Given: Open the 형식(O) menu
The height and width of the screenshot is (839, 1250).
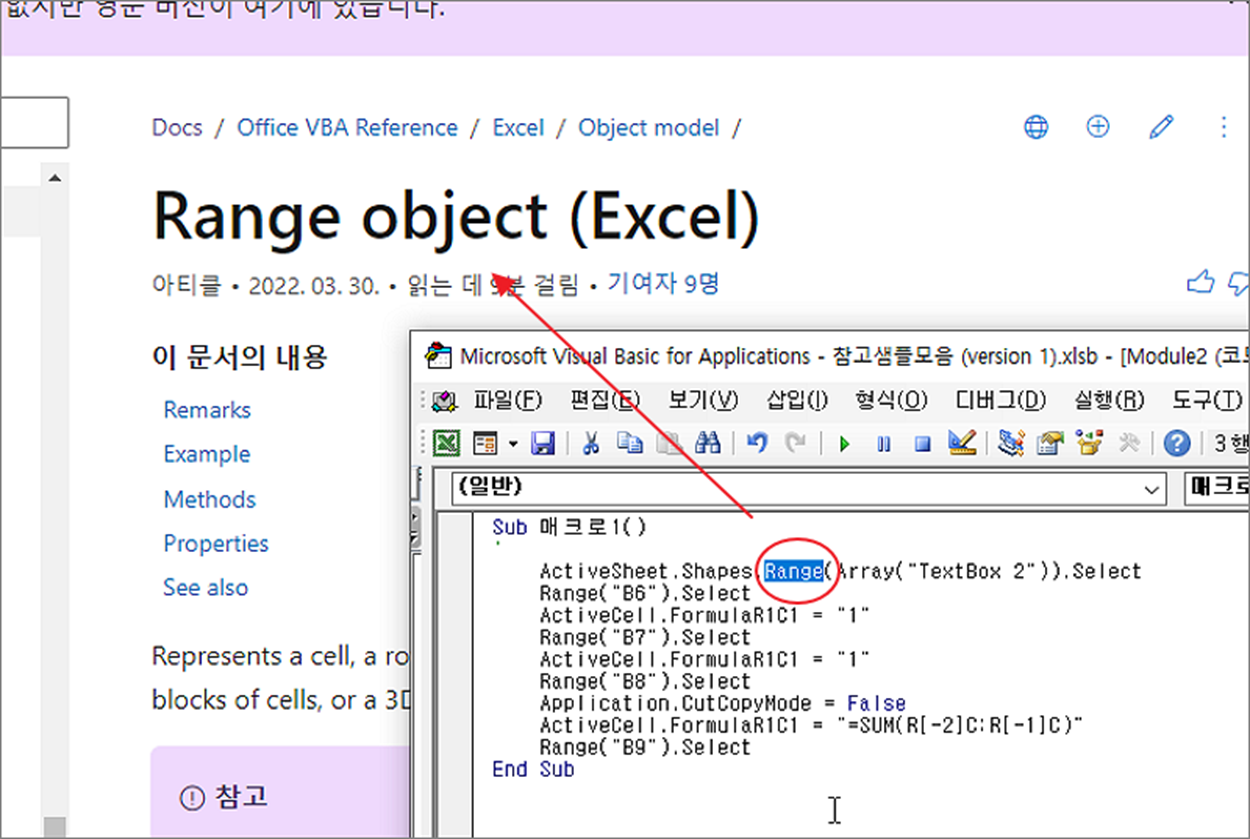Looking at the screenshot, I should [x=892, y=401].
